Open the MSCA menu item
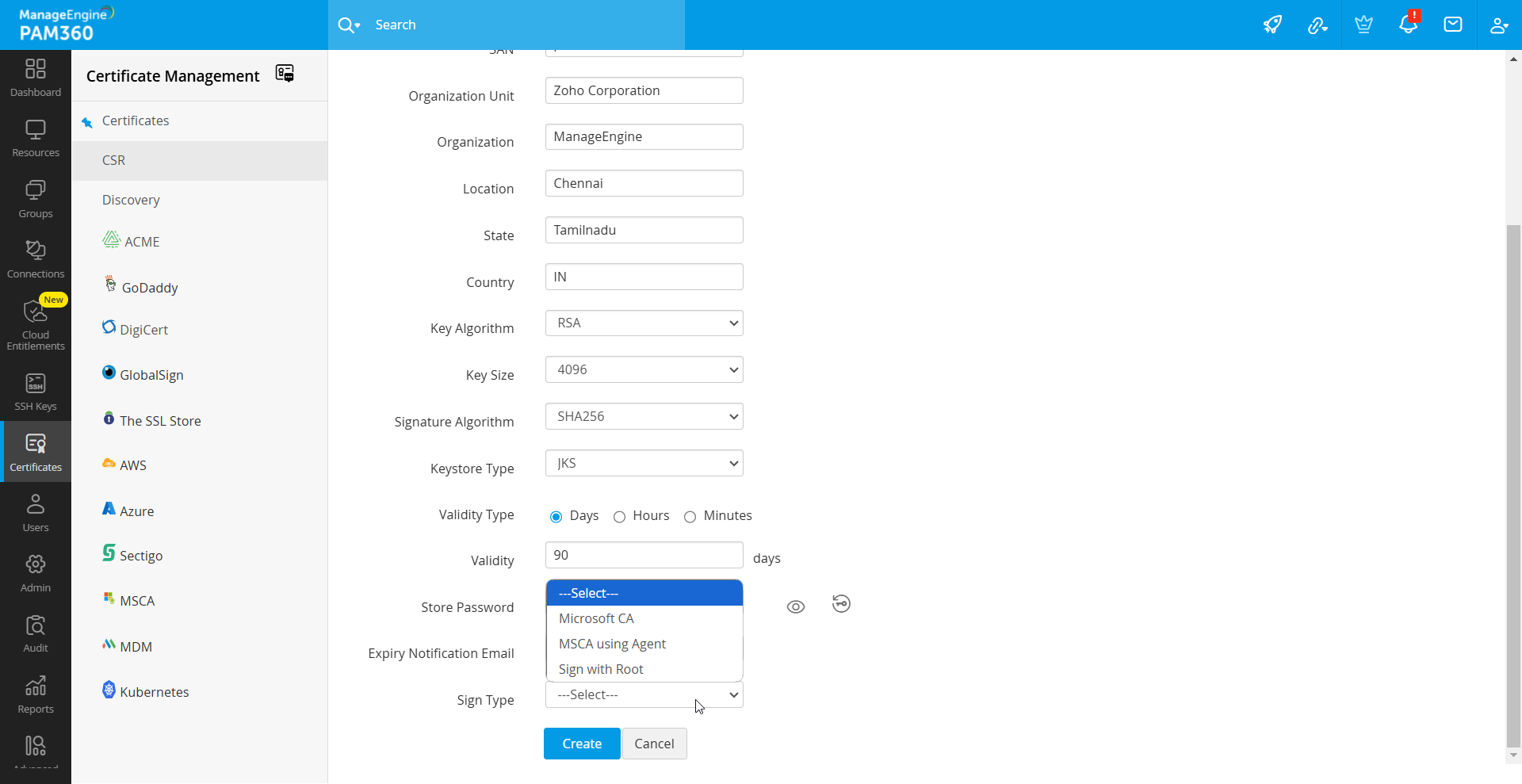Image resolution: width=1522 pixels, height=784 pixels. (129, 600)
